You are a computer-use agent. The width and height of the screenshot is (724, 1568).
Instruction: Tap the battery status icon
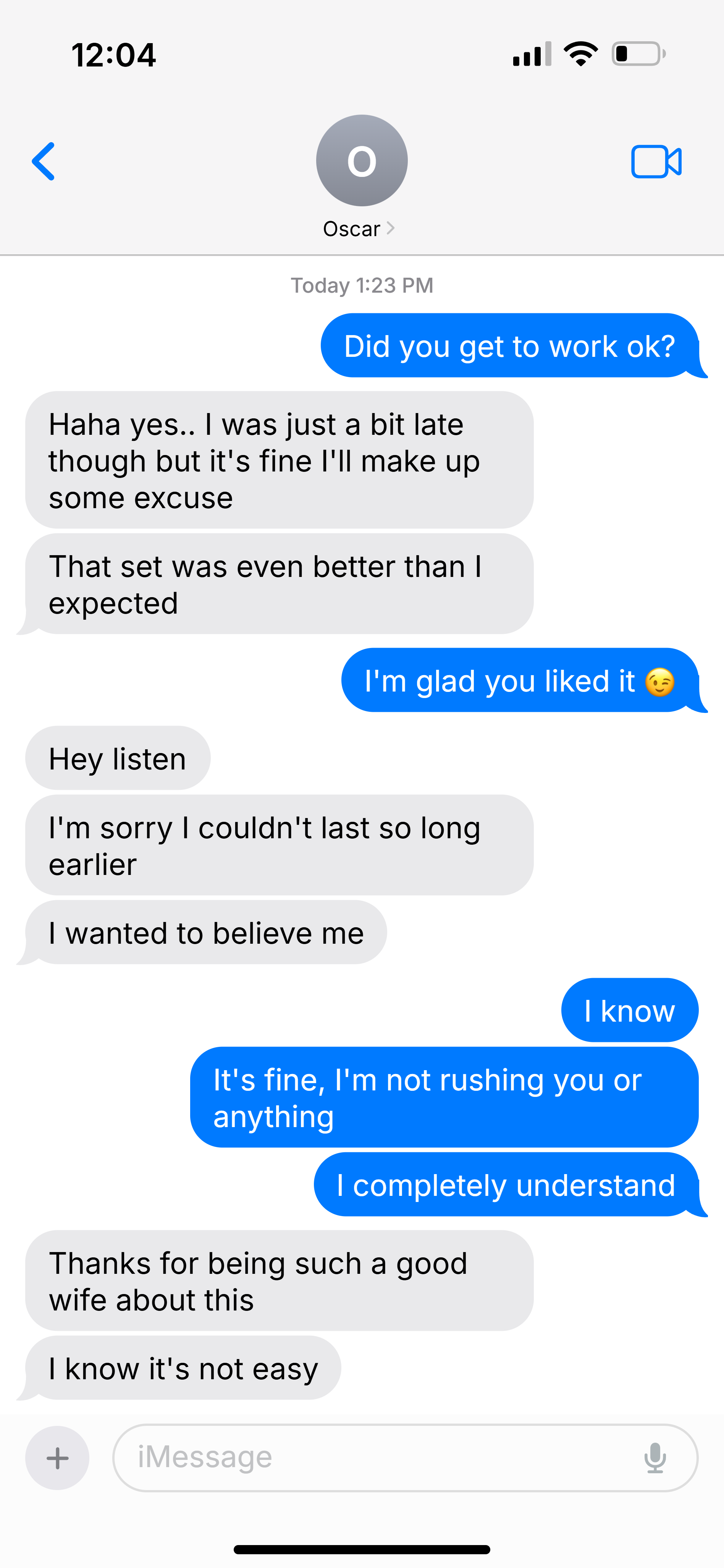639,54
